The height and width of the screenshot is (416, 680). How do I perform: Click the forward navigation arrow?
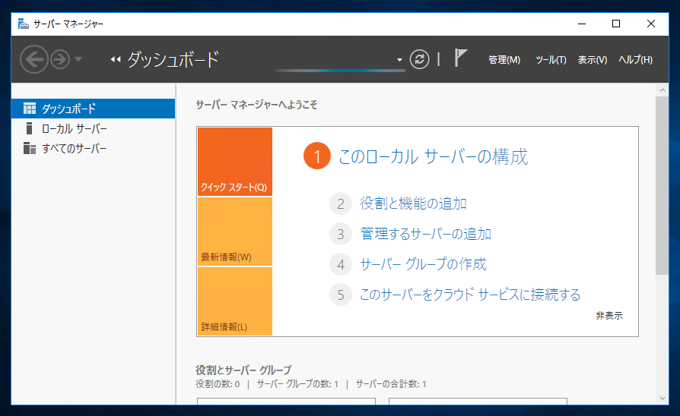60,59
